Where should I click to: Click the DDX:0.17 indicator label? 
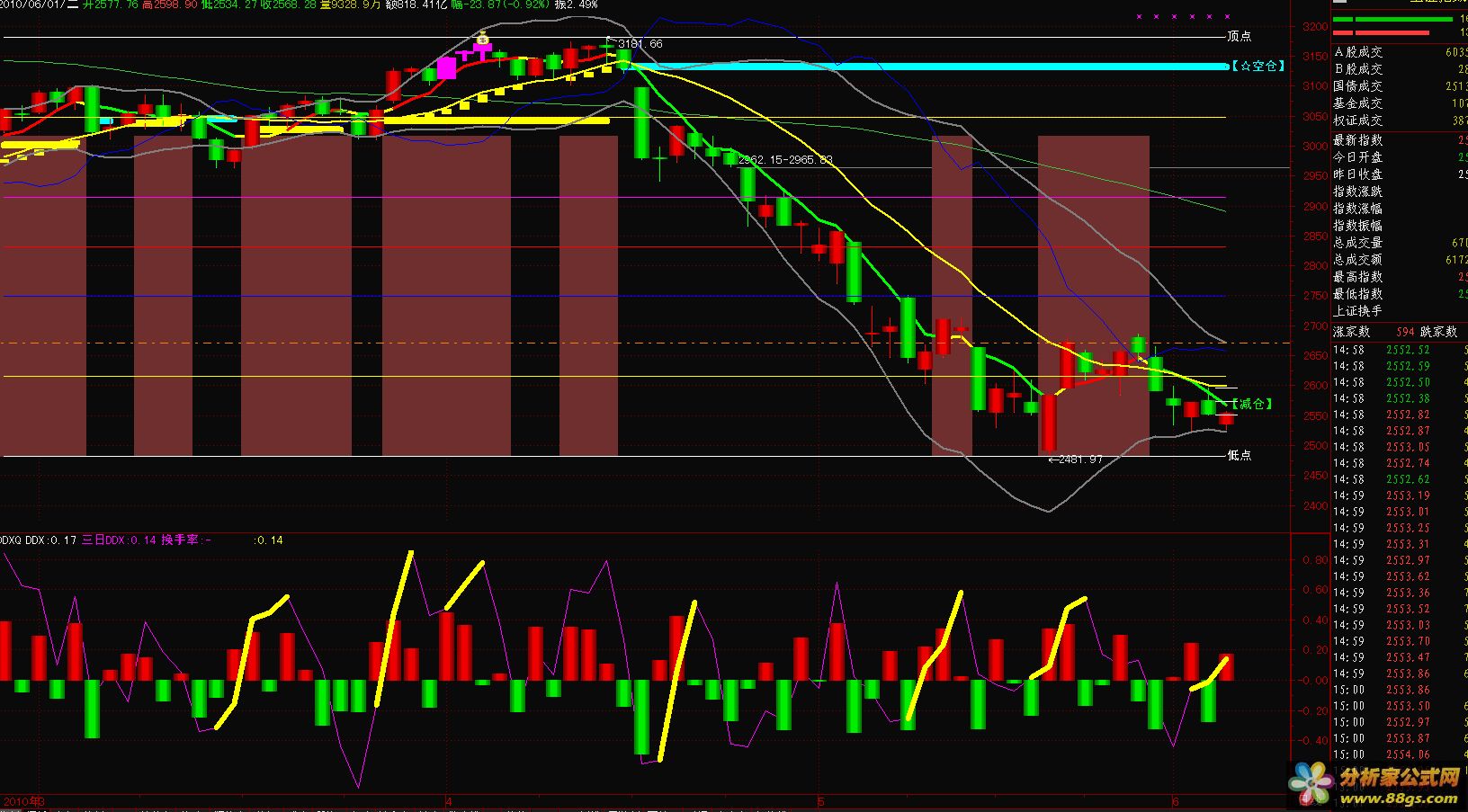click(x=51, y=540)
